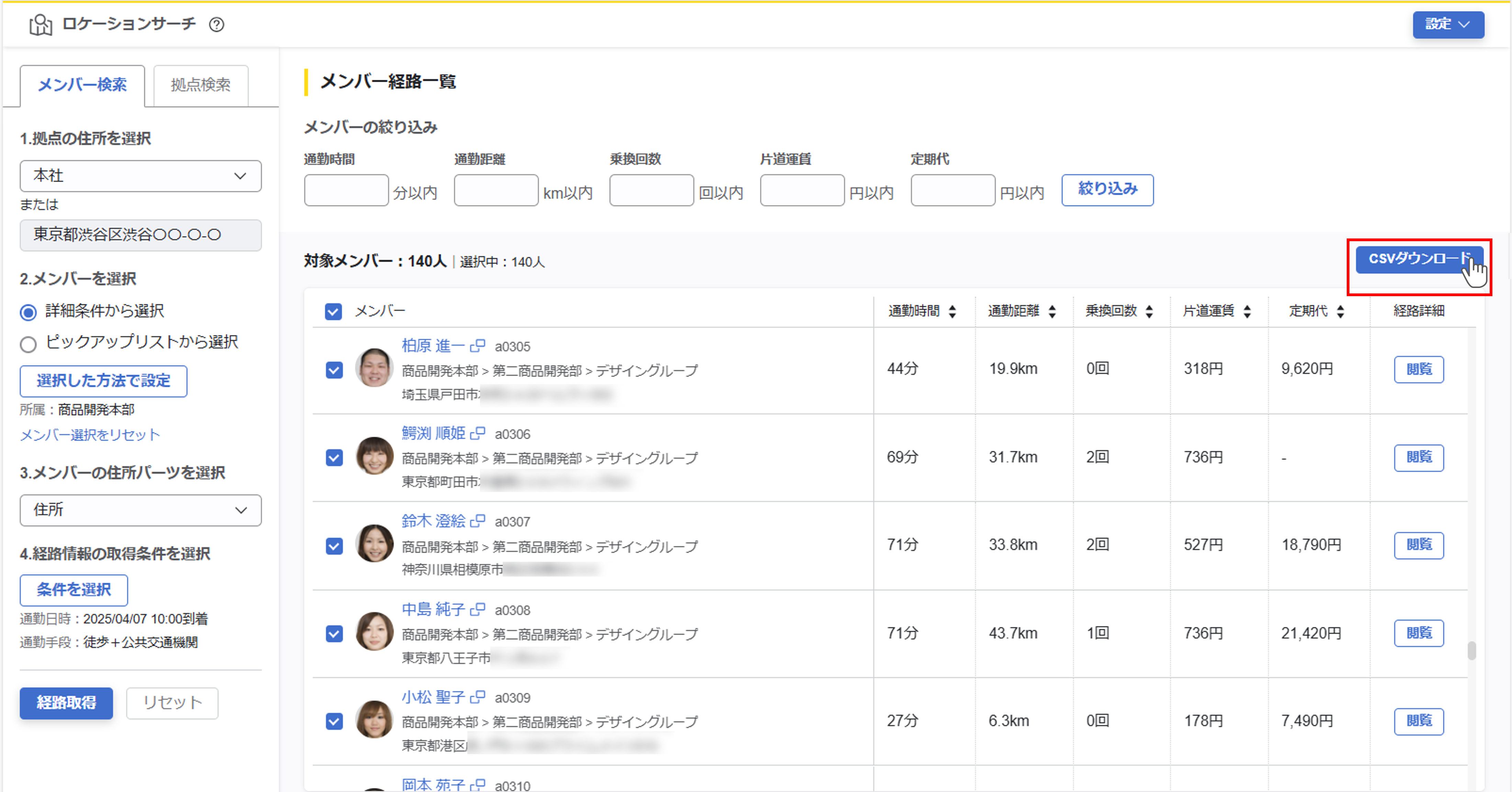Select the メンバー検索 tab
The width and height of the screenshot is (1512, 792).
(x=82, y=85)
